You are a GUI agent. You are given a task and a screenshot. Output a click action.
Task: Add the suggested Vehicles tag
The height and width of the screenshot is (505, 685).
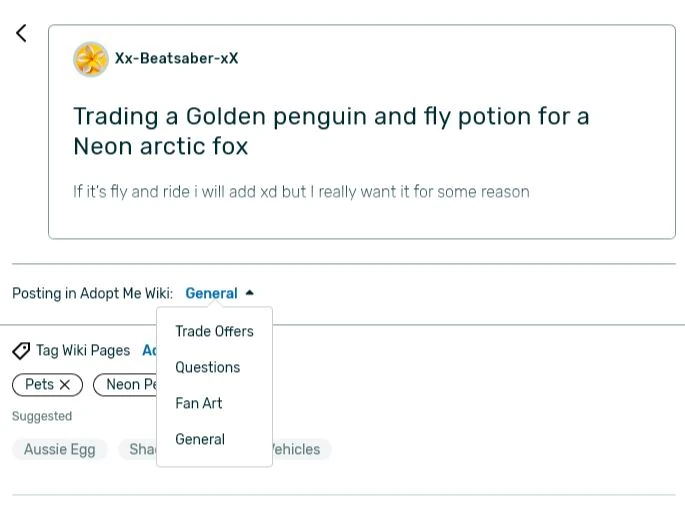click(298, 450)
